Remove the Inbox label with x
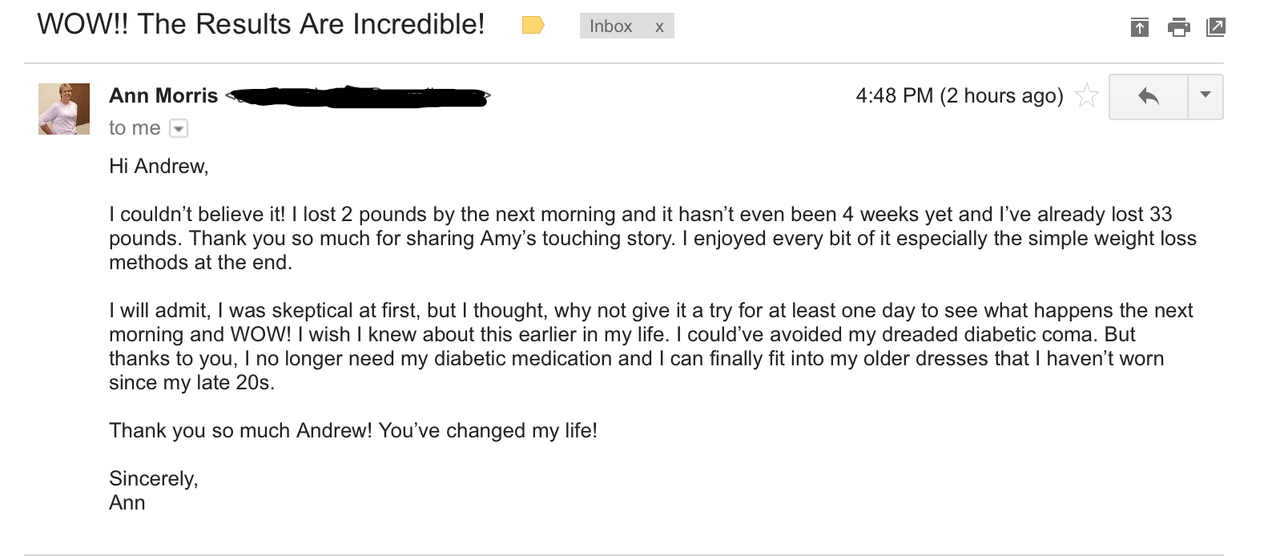 pyautogui.click(x=660, y=27)
